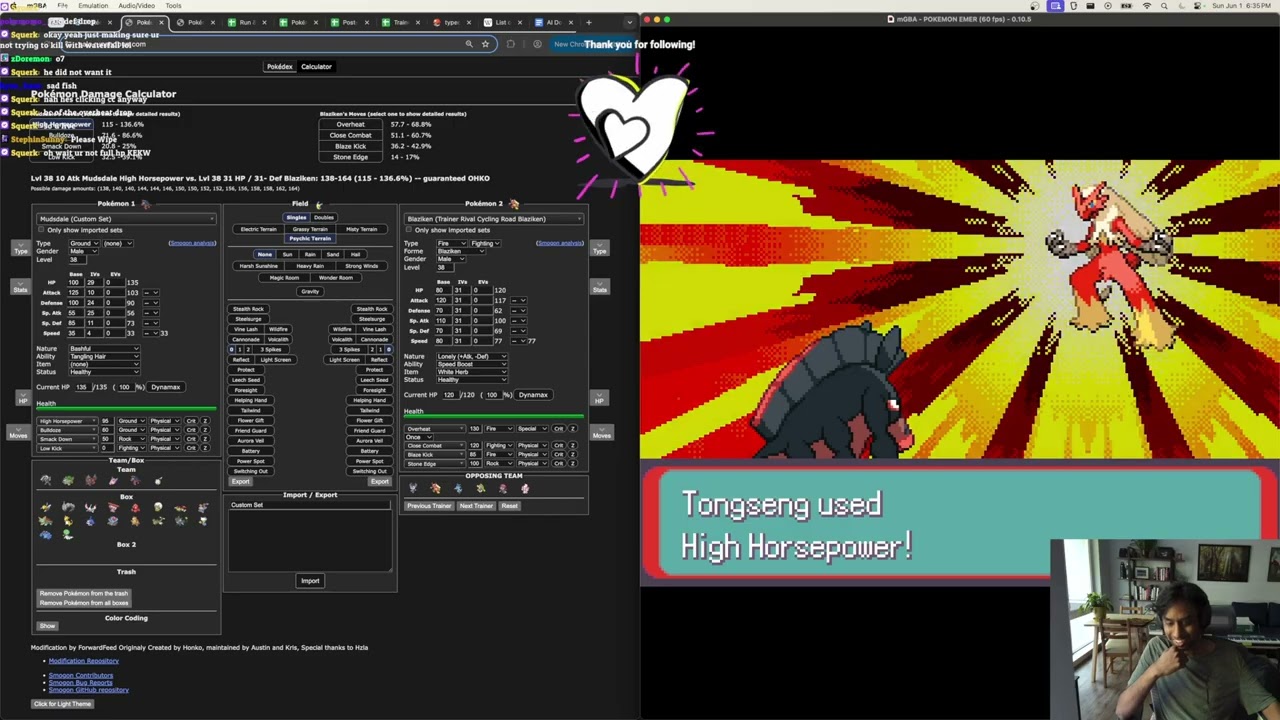Toggle Pokémon 2 side Stealth Rock

coord(372,309)
